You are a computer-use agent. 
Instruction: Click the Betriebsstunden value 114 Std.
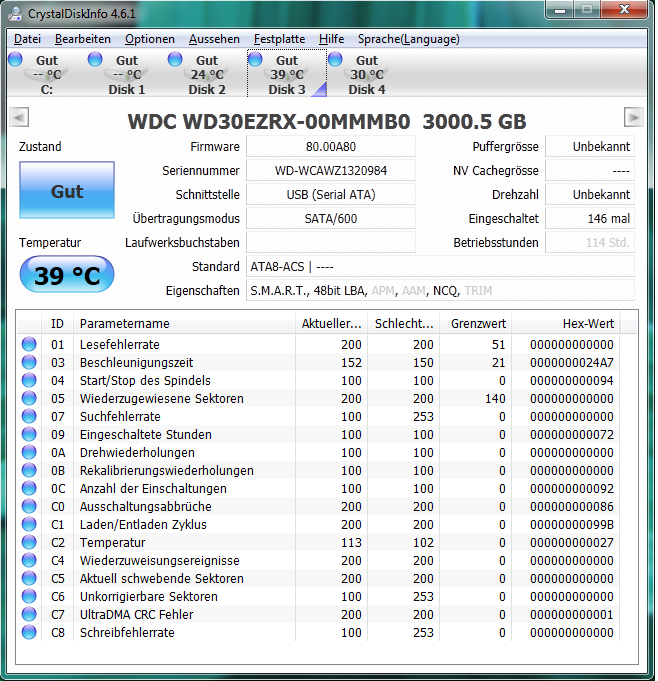click(590, 242)
